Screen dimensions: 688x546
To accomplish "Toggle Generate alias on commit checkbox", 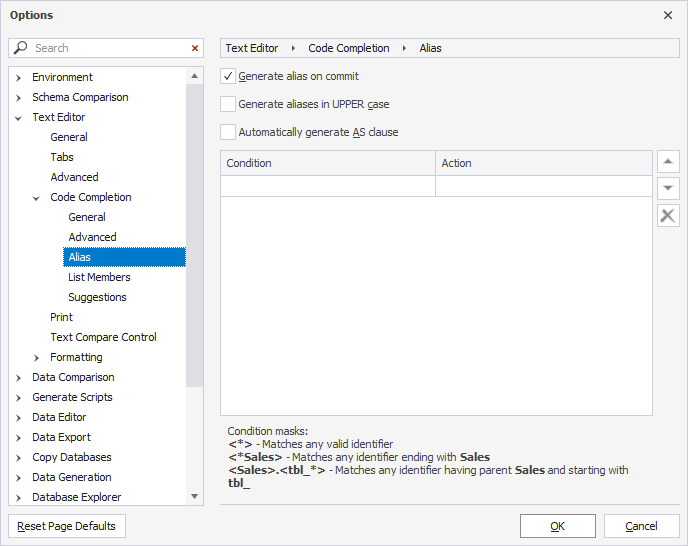I will point(228,76).
